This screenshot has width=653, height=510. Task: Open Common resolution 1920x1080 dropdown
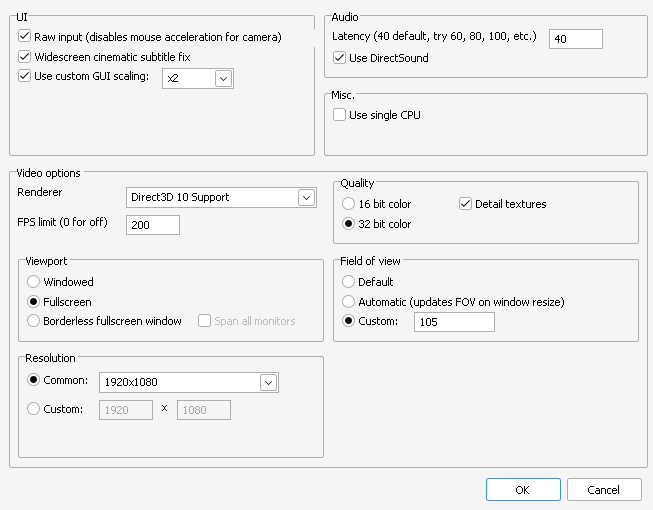point(267,382)
